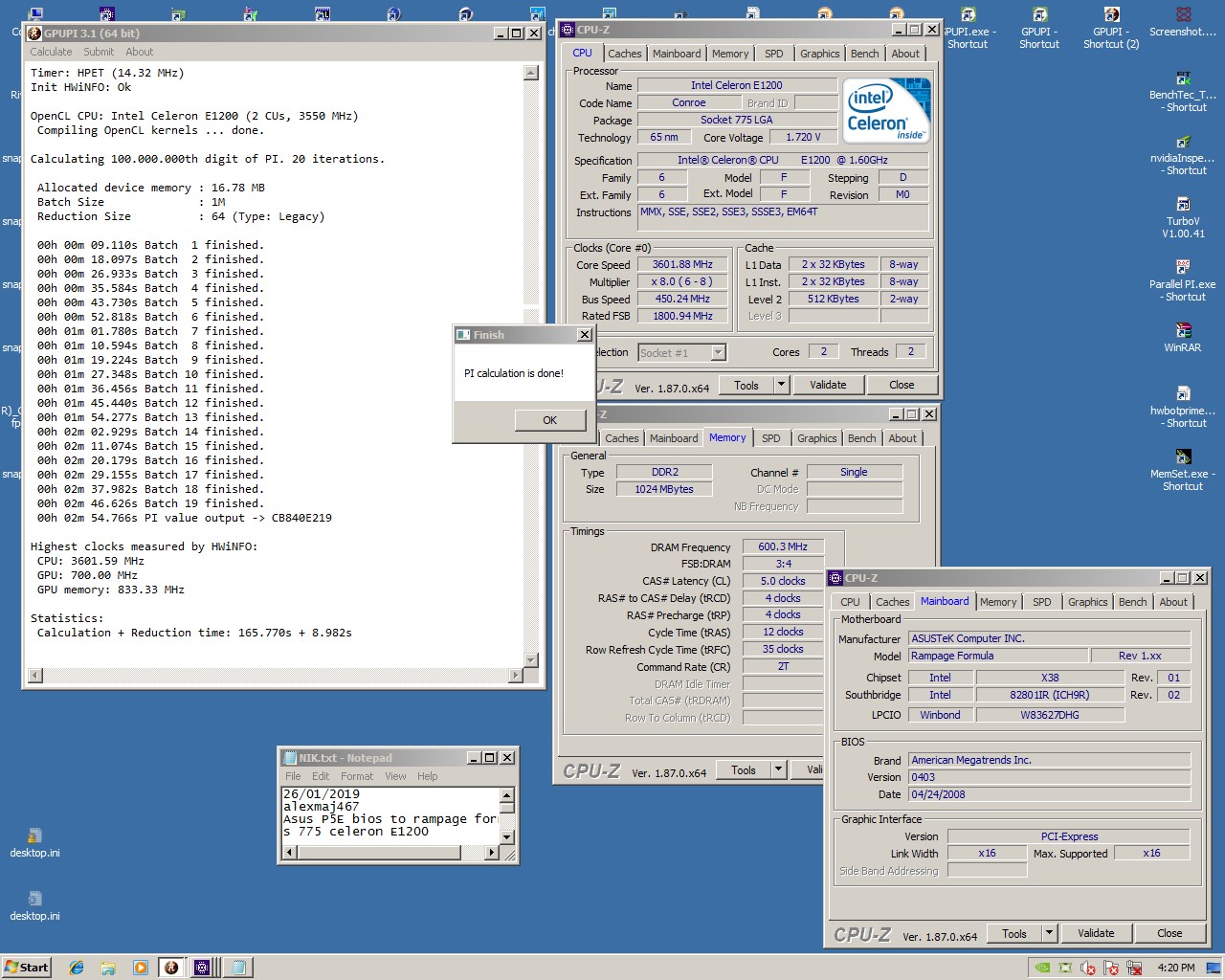Click the Show desktop button on the taskbar
Image resolution: width=1225 pixels, height=980 pixels.
point(1214,968)
